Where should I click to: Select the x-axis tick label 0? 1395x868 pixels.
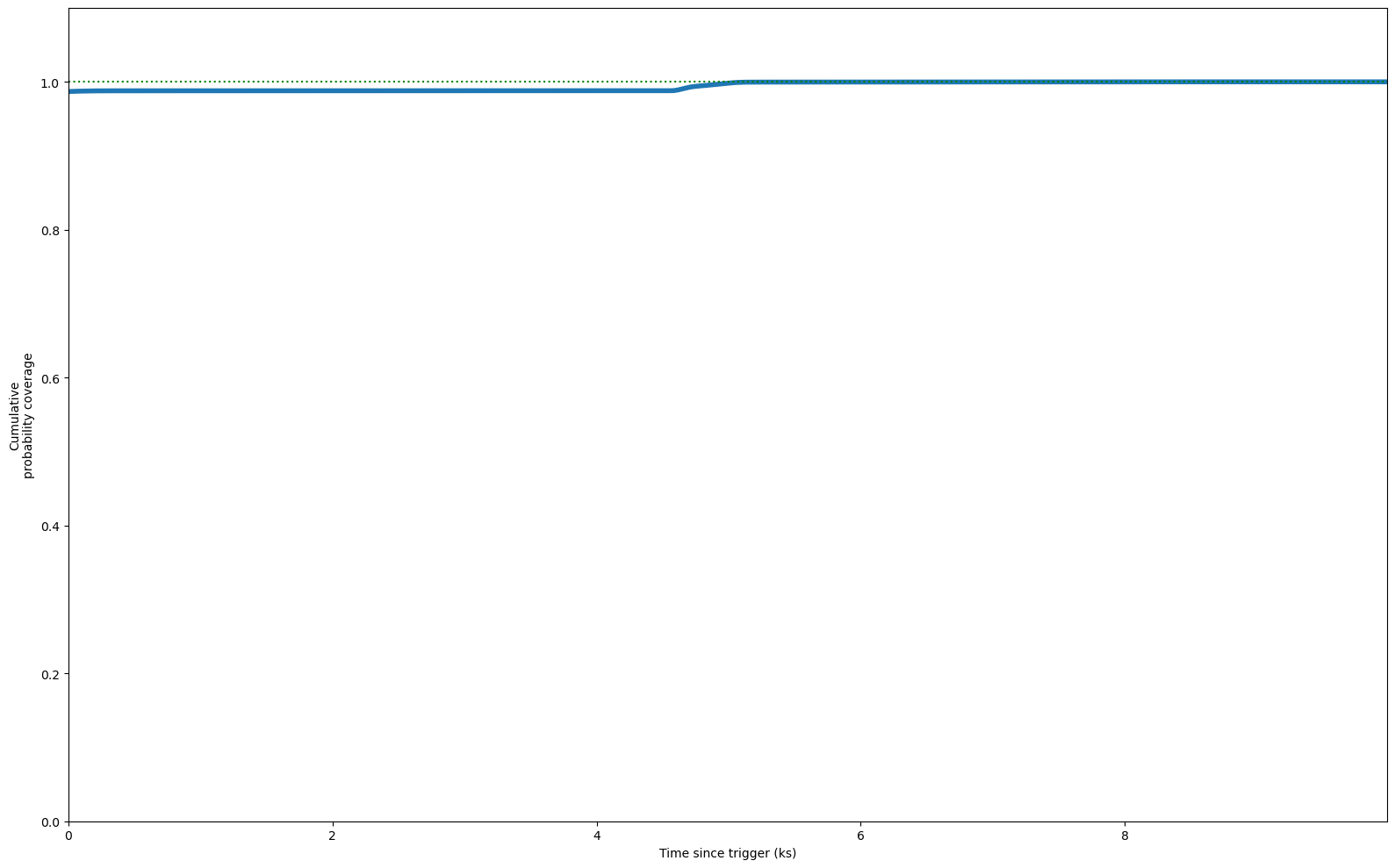pos(68,836)
